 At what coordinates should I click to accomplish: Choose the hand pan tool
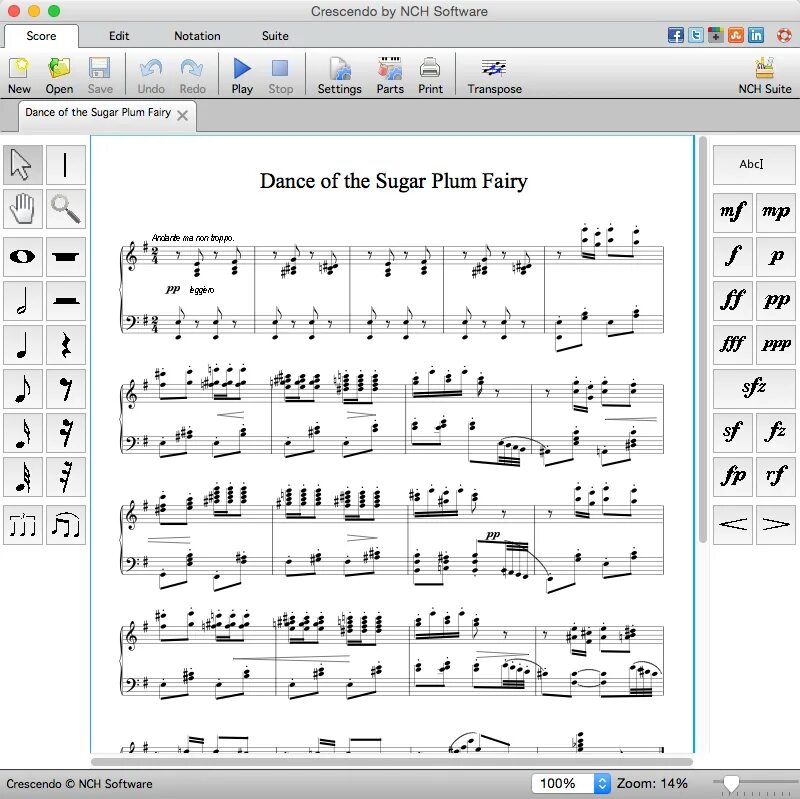(23, 209)
